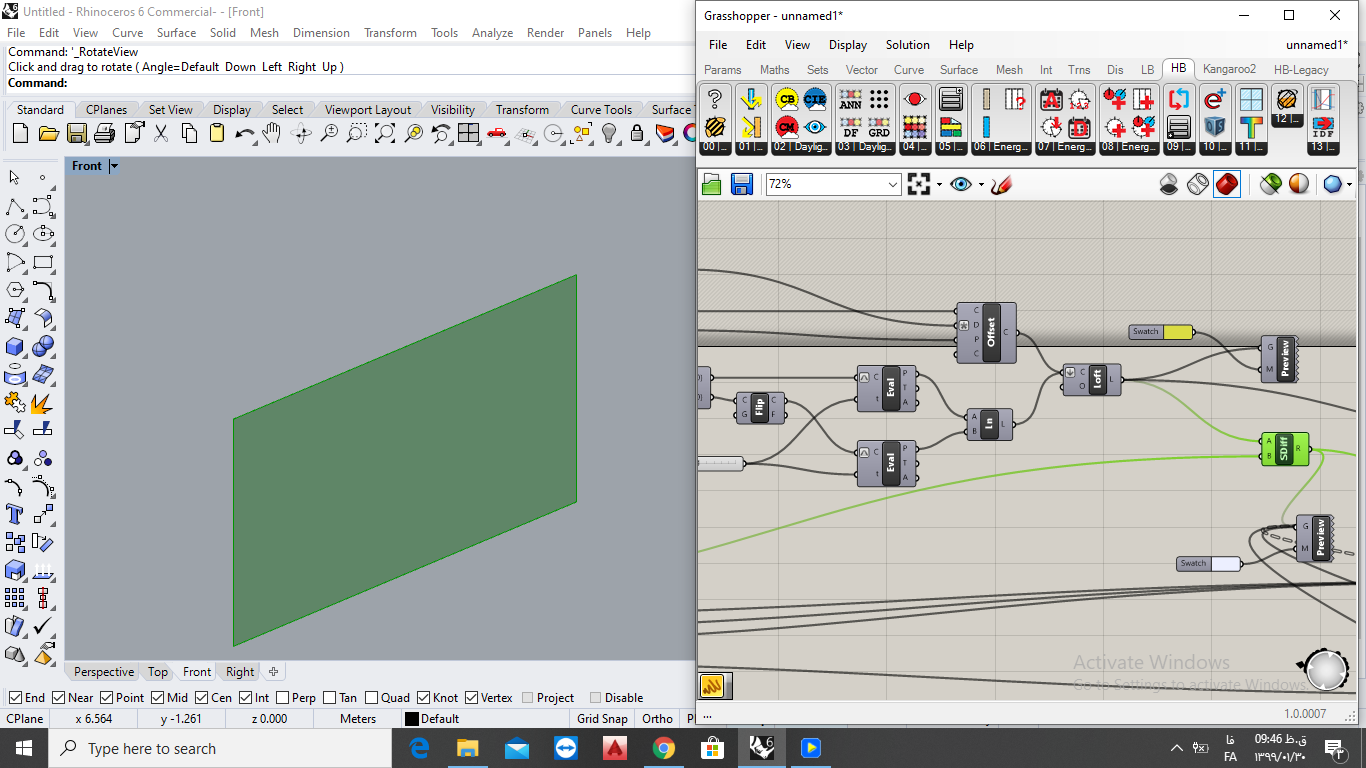Open the unnamed1* document dropdown in Grasshopper
Viewport: 1366px width, 768px height.
coord(1317,45)
